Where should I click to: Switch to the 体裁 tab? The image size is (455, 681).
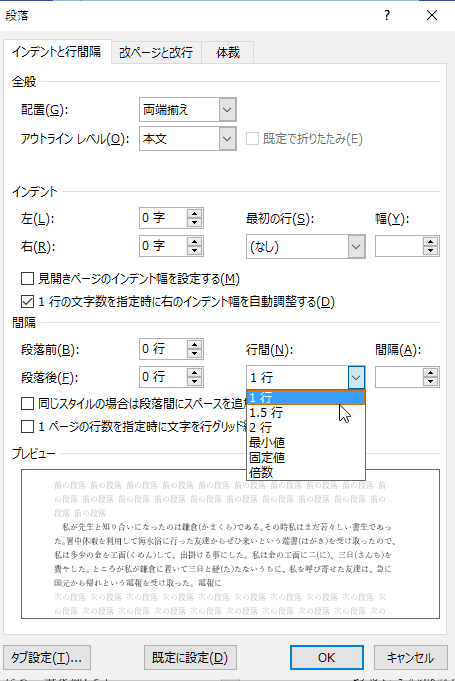pyautogui.click(x=228, y=53)
